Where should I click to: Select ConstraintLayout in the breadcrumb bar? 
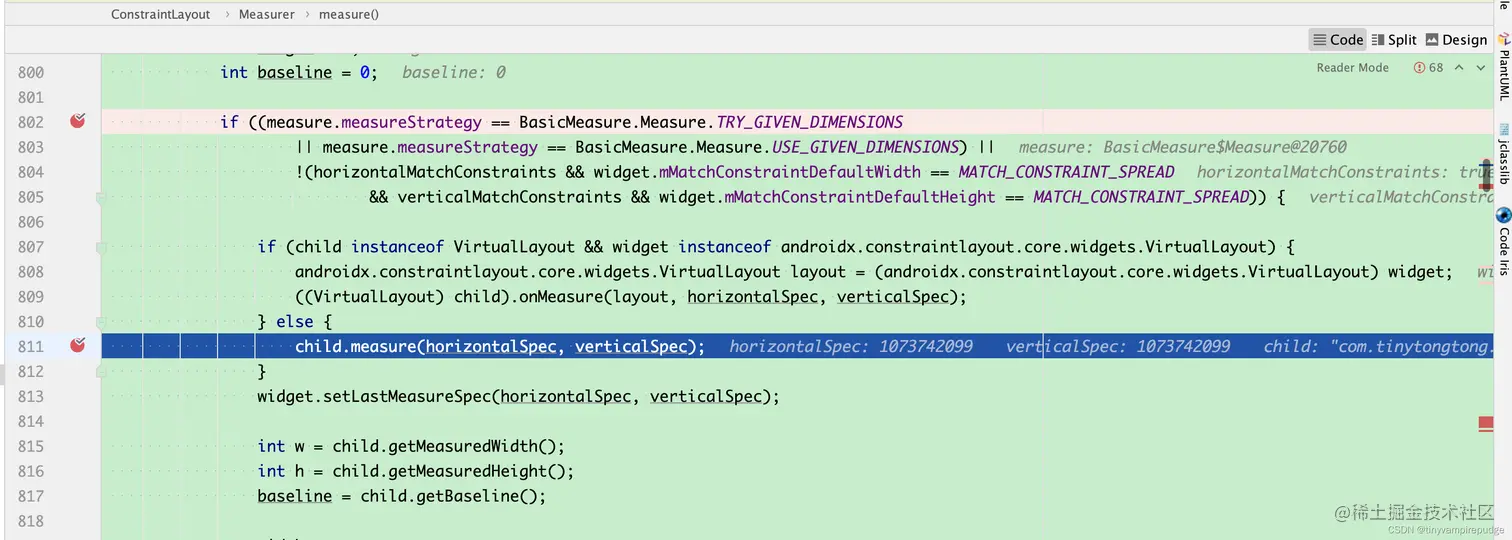[x=161, y=14]
